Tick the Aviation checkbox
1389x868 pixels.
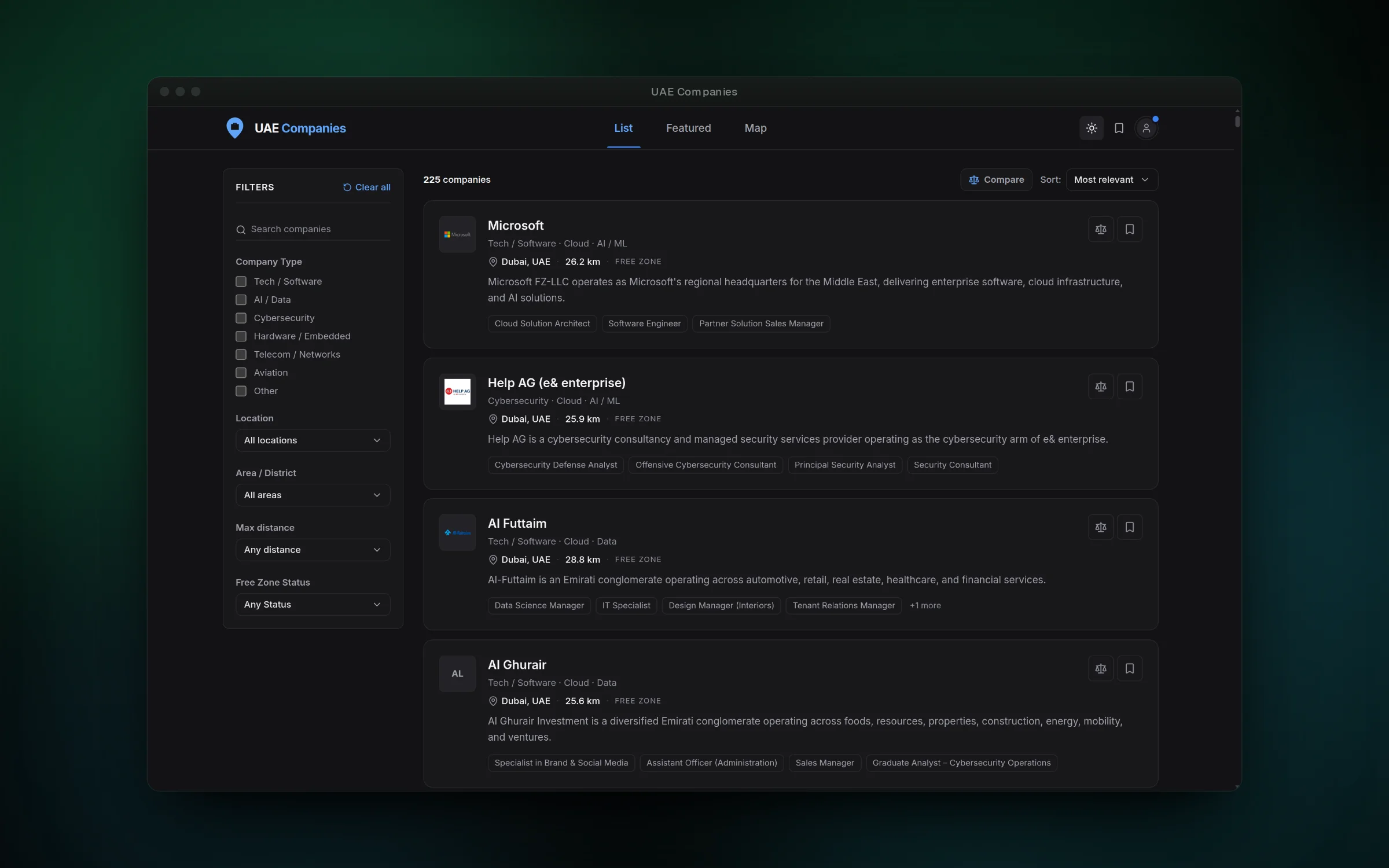point(241,373)
